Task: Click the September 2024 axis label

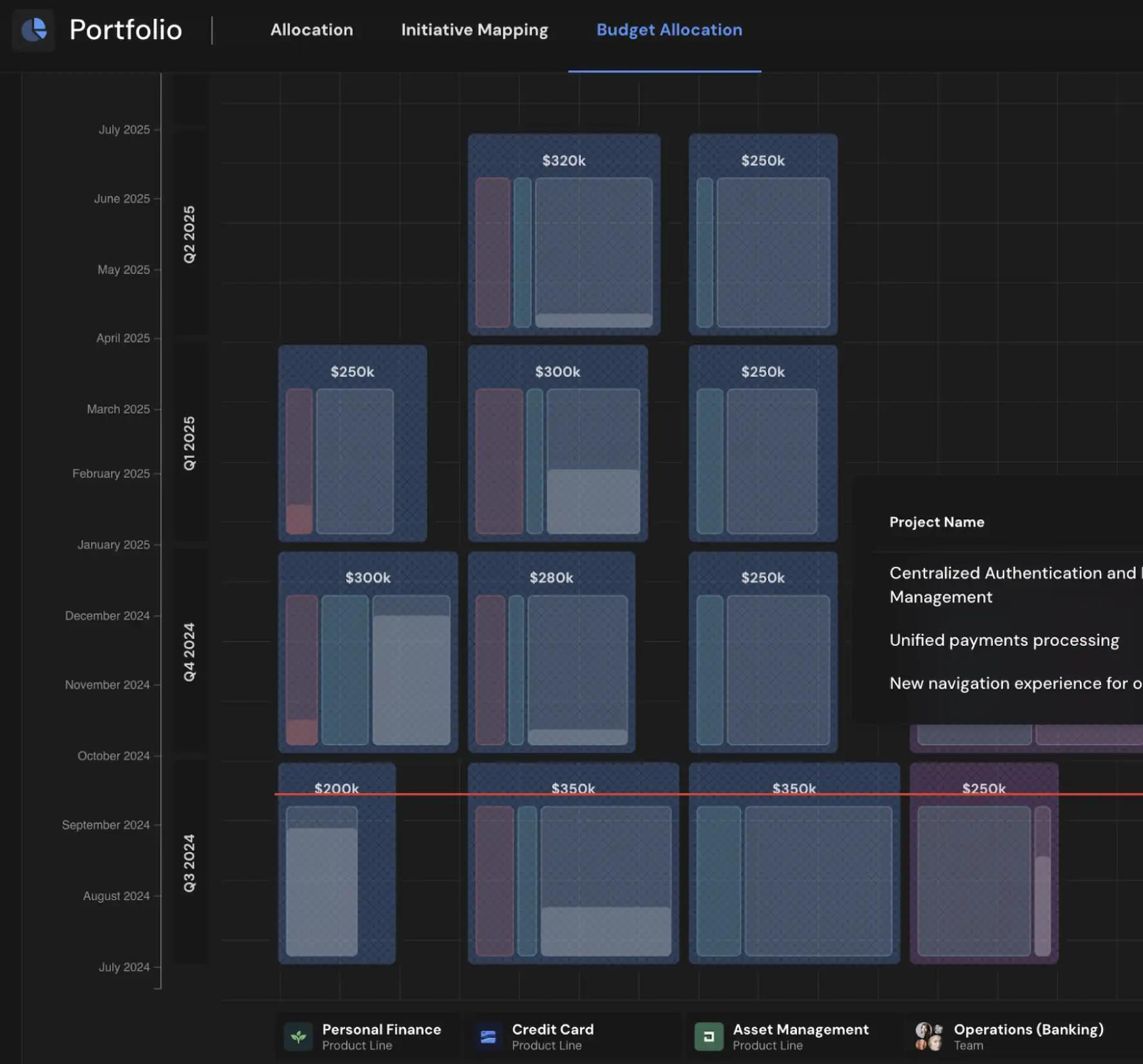Action: (x=106, y=824)
